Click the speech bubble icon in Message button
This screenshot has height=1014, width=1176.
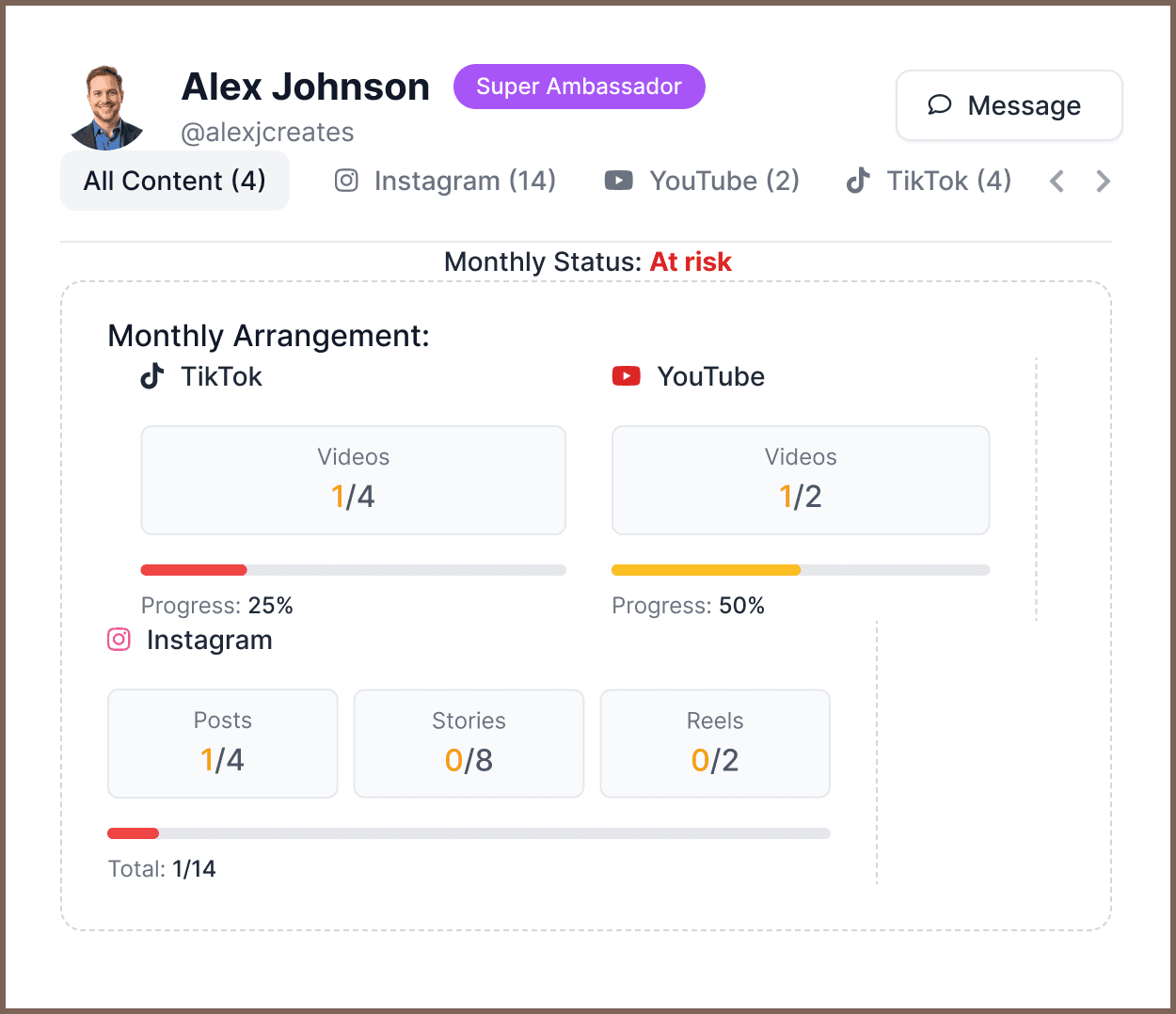tap(939, 104)
